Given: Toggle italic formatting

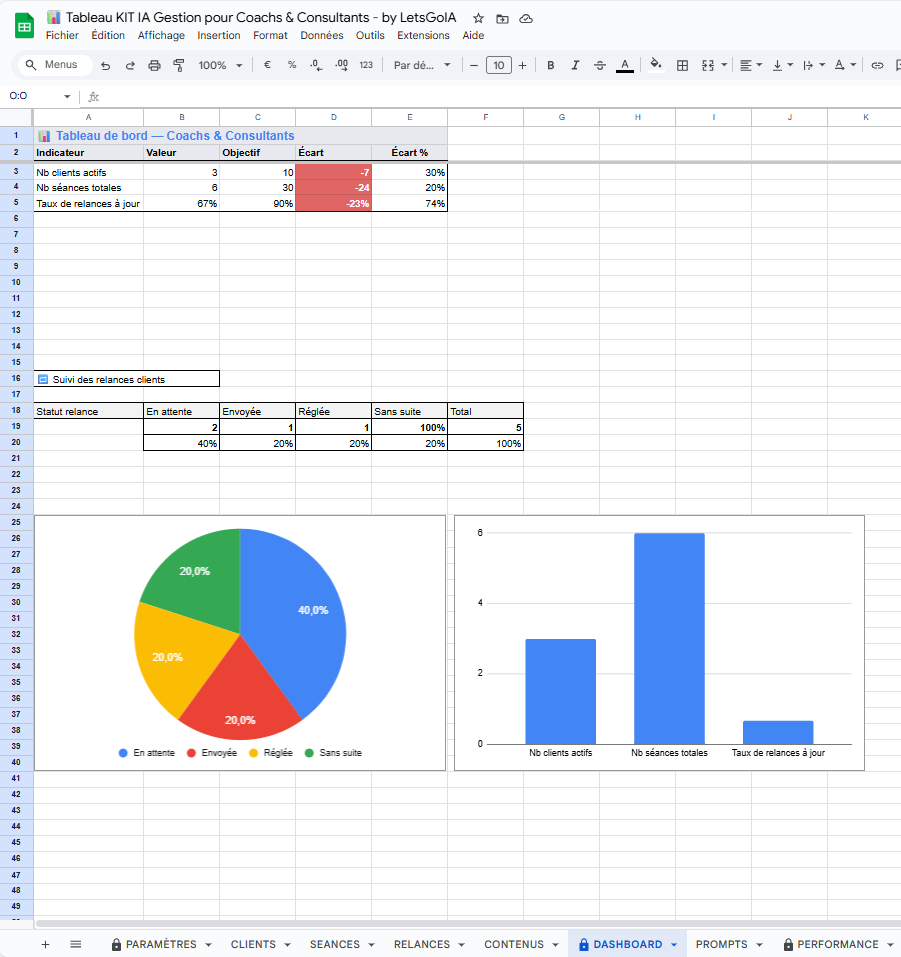Looking at the screenshot, I should pyautogui.click(x=575, y=65).
